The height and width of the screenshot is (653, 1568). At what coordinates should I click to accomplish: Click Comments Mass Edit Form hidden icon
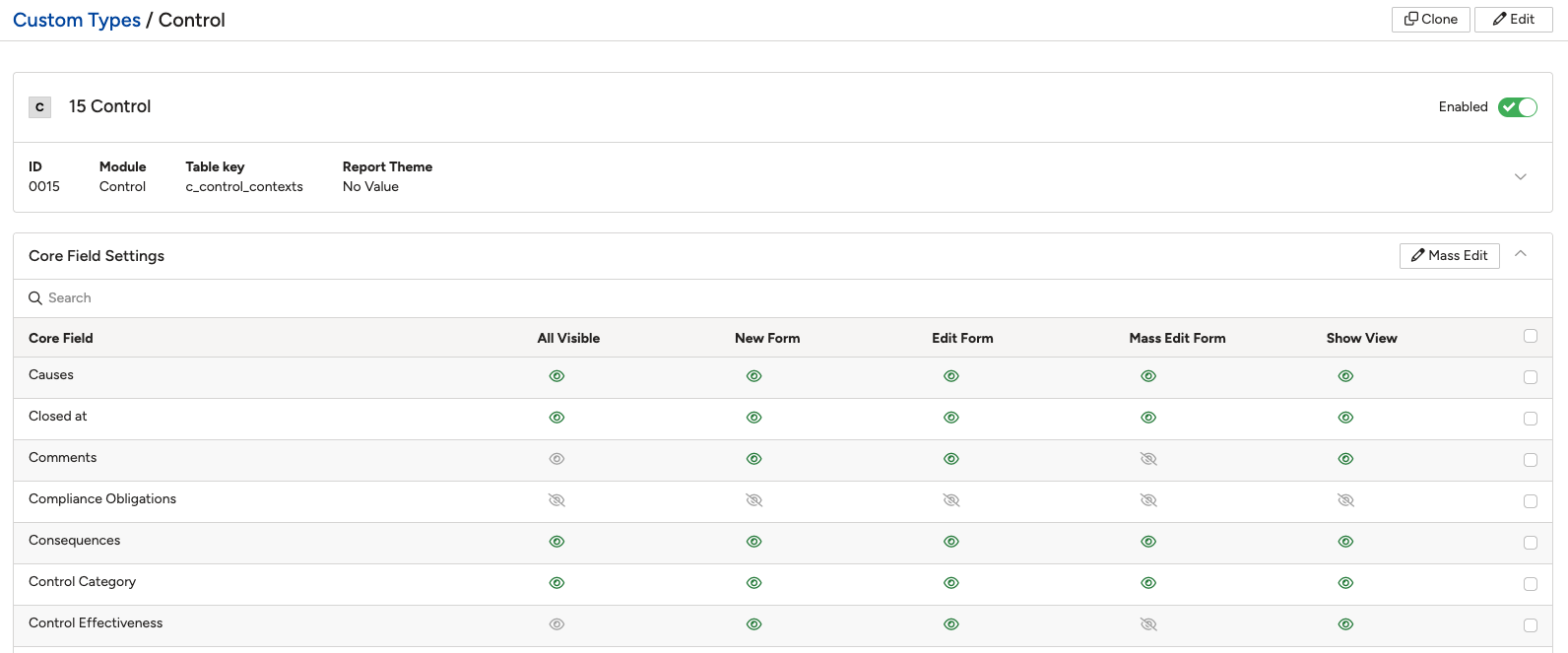click(x=1148, y=459)
